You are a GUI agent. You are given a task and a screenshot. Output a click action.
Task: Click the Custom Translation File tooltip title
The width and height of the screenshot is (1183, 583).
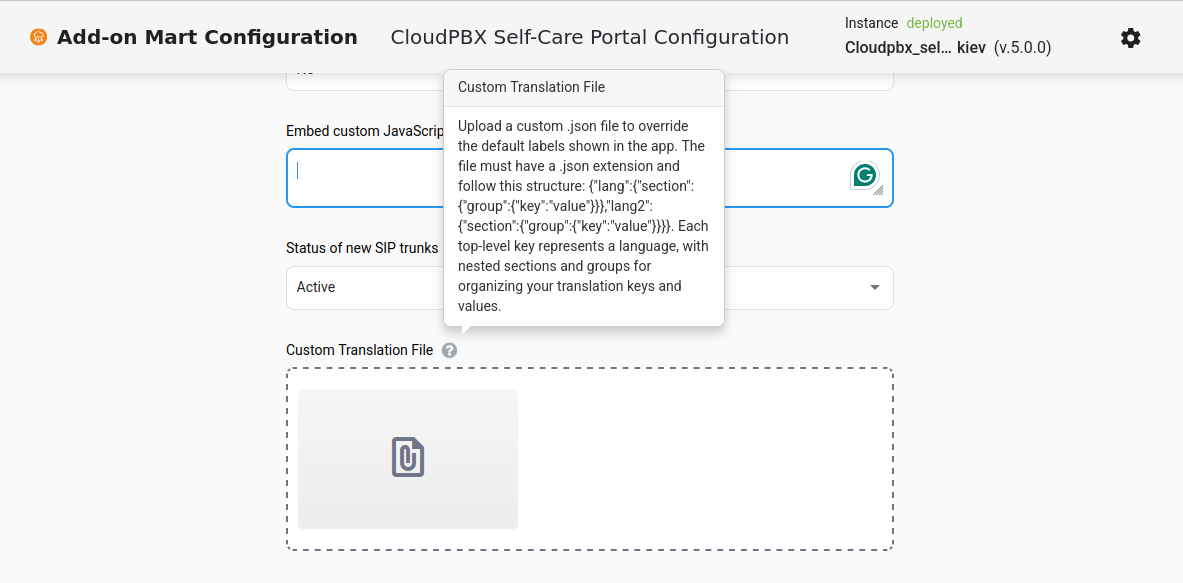pyautogui.click(x=531, y=87)
